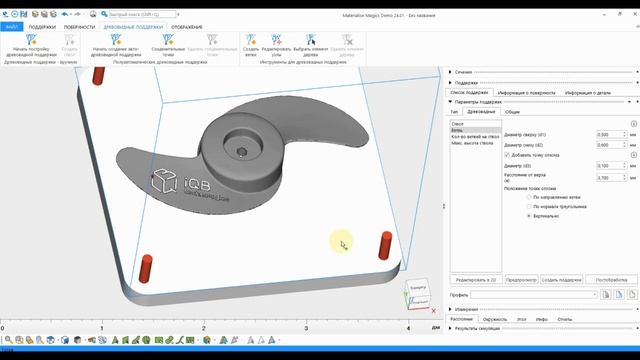Click the third document icon next to Профиль
The height and width of the screenshot is (360, 640).
tap(632, 295)
